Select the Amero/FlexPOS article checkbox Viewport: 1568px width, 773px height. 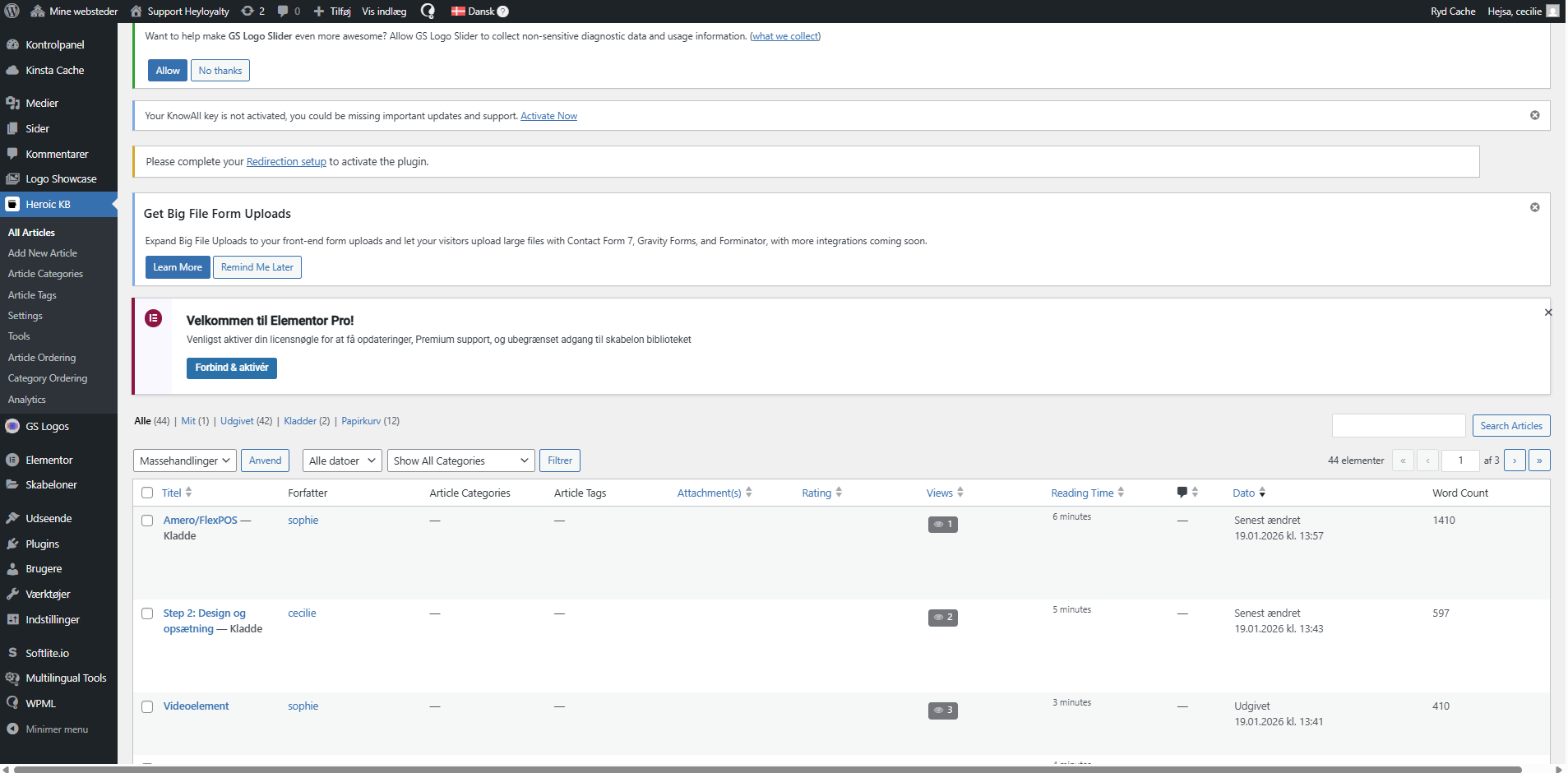click(x=147, y=521)
